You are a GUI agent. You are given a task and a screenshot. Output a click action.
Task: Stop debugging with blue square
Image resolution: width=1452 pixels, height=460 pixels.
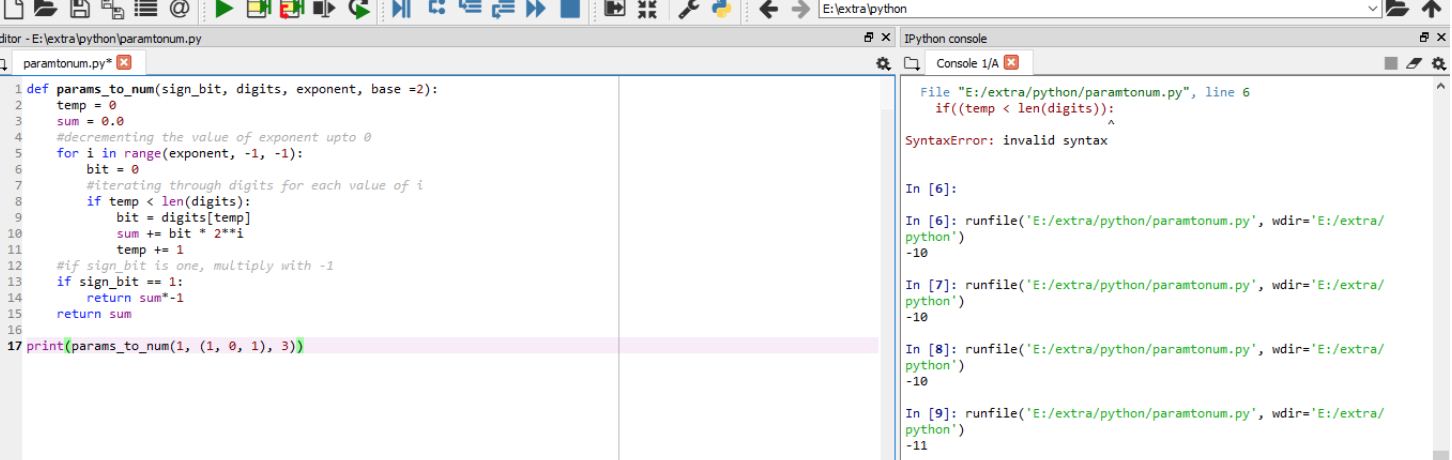(x=569, y=9)
